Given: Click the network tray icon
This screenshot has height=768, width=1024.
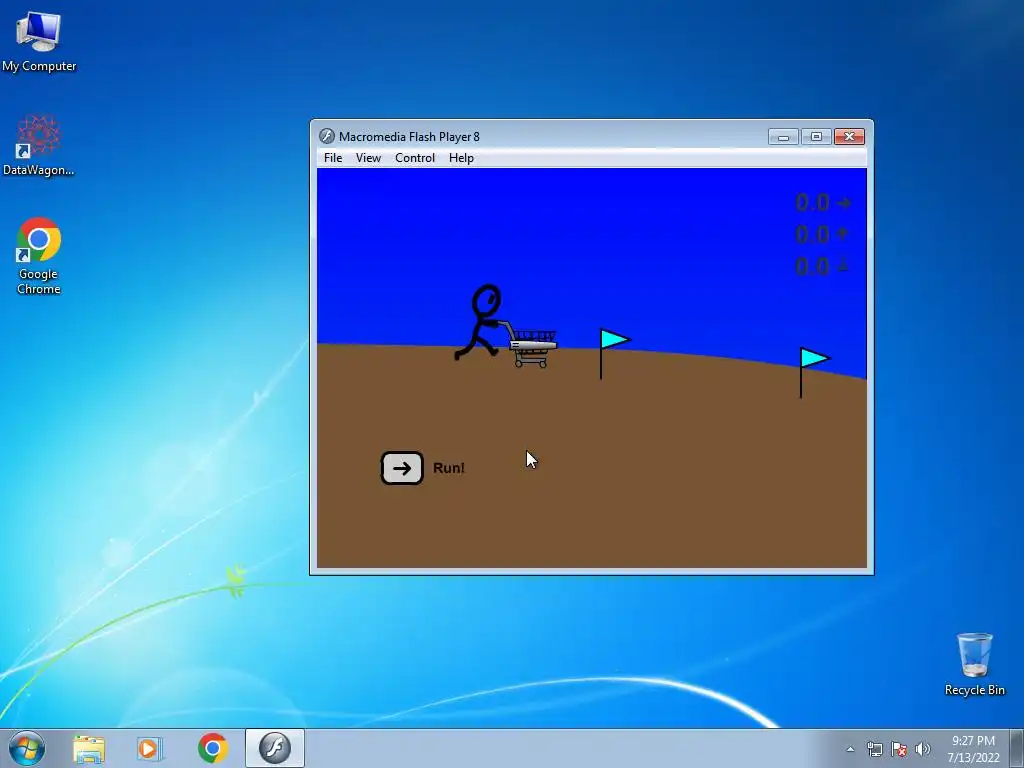Looking at the screenshot, I should pos(874,749).
